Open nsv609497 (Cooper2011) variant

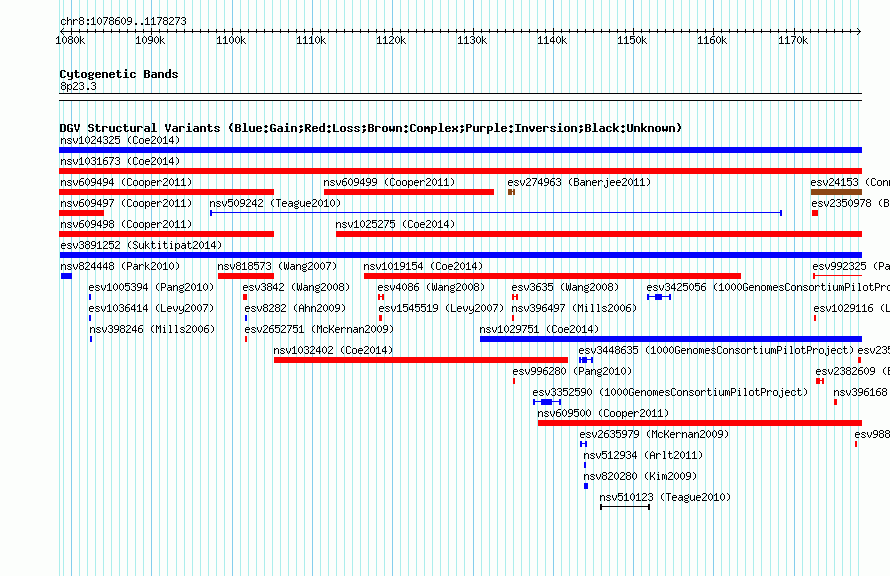coord(126,203)
